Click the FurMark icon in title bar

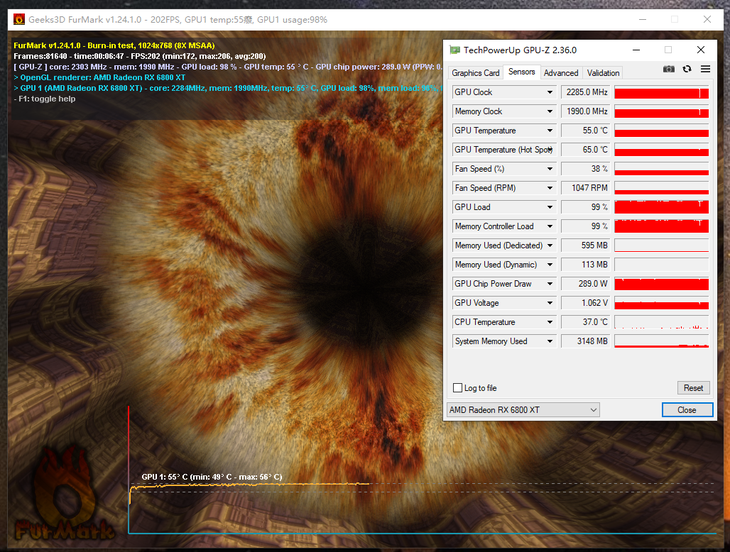pyautogui.click(x=18, y=19)
